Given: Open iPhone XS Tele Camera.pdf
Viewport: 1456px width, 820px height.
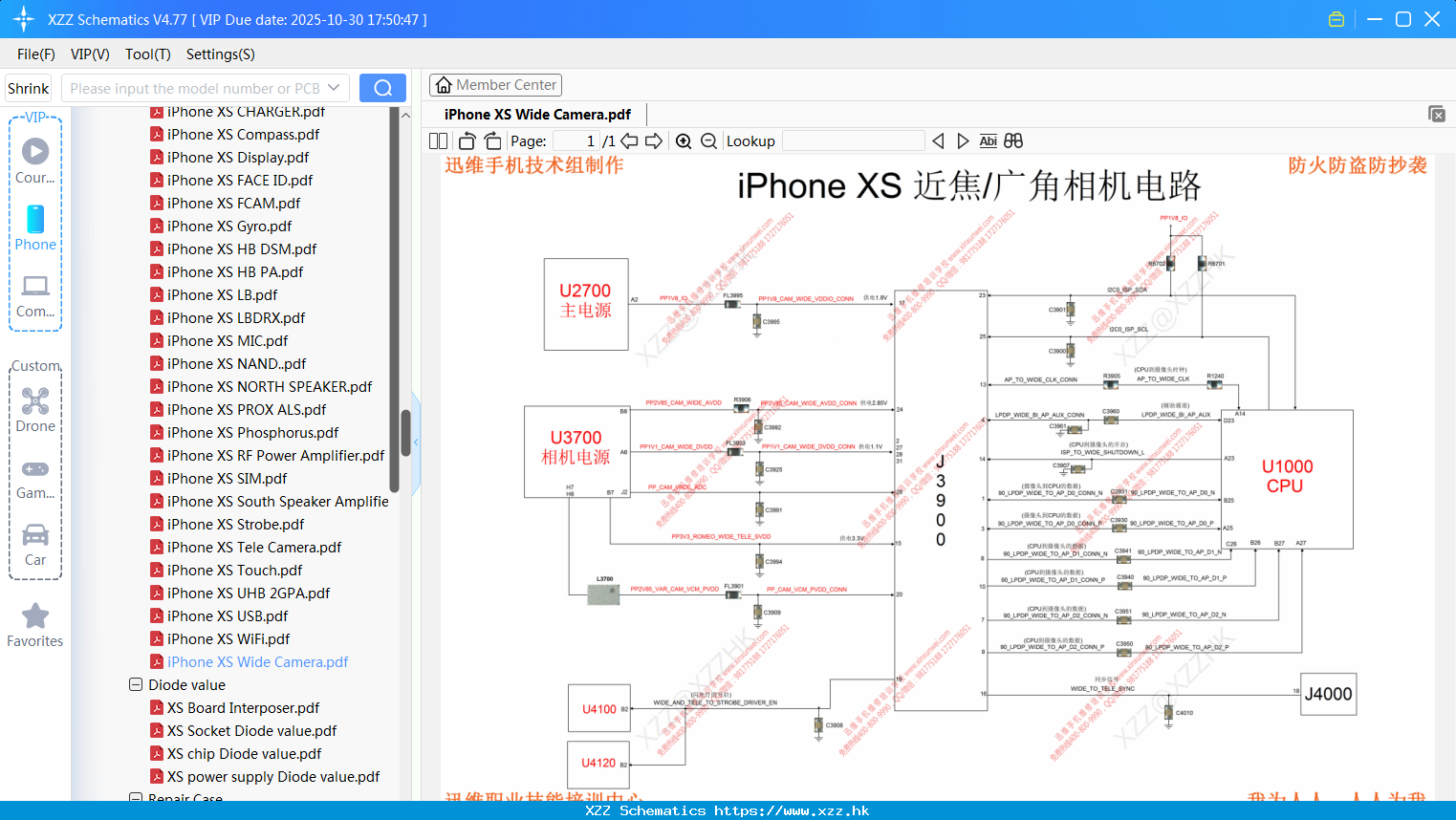Looking at the screenshot, I should 254,548.
